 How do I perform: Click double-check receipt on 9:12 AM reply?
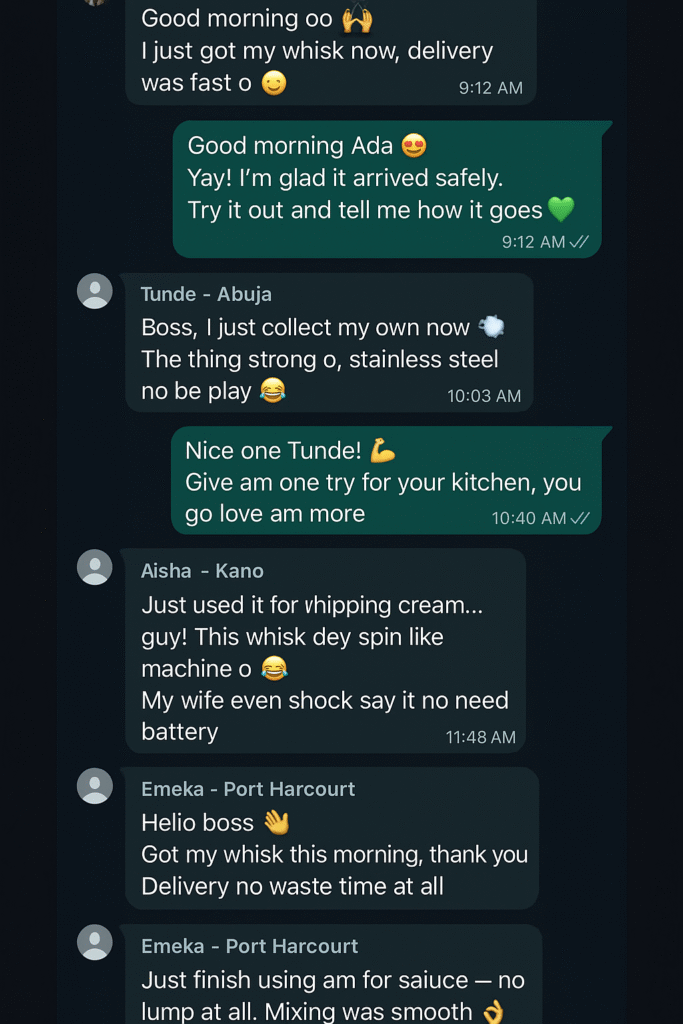579,242
